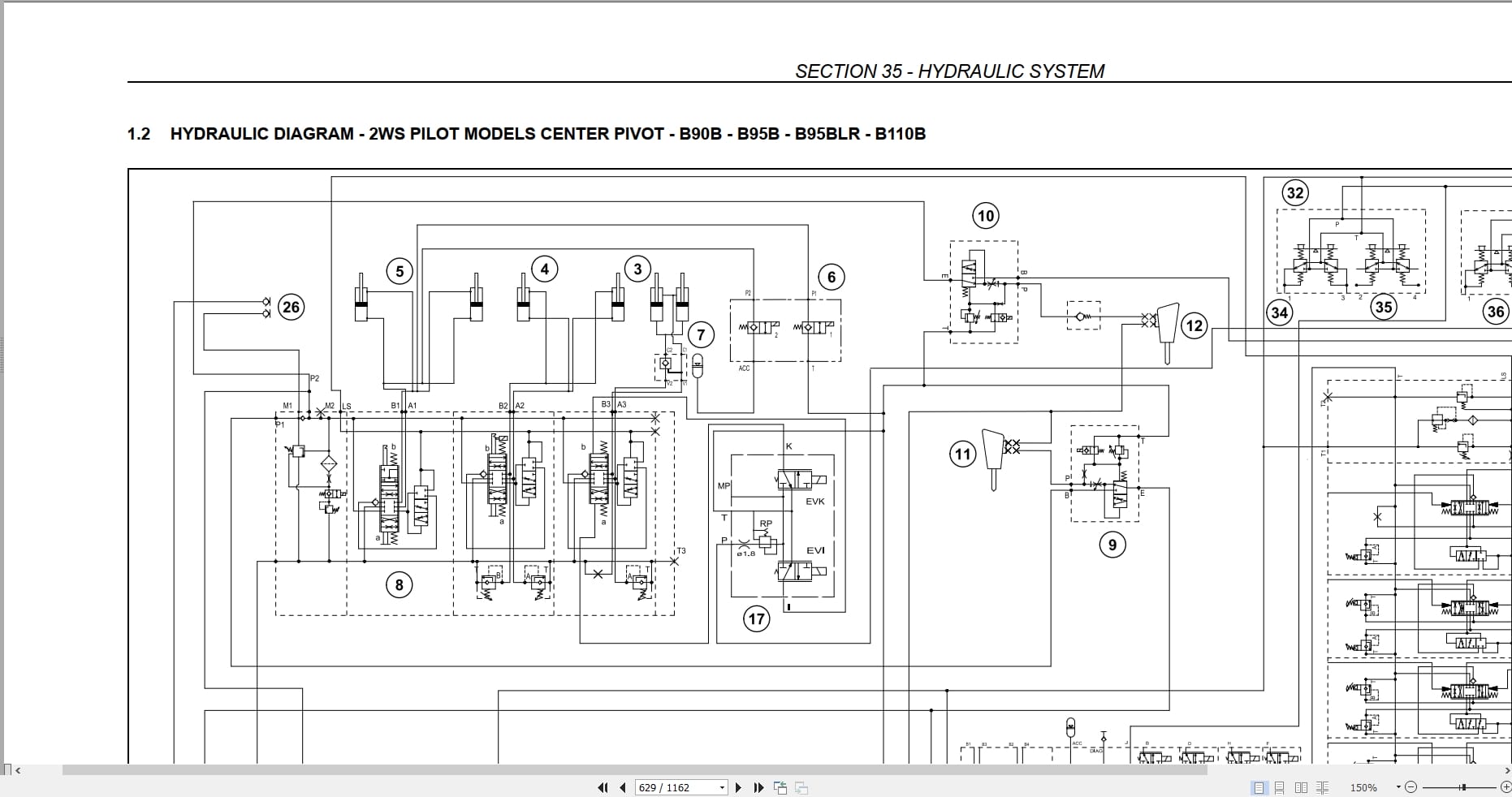Viewport: 1512px width, 797px height.
Task: Click the T3 port label
Action: point(681,551)
